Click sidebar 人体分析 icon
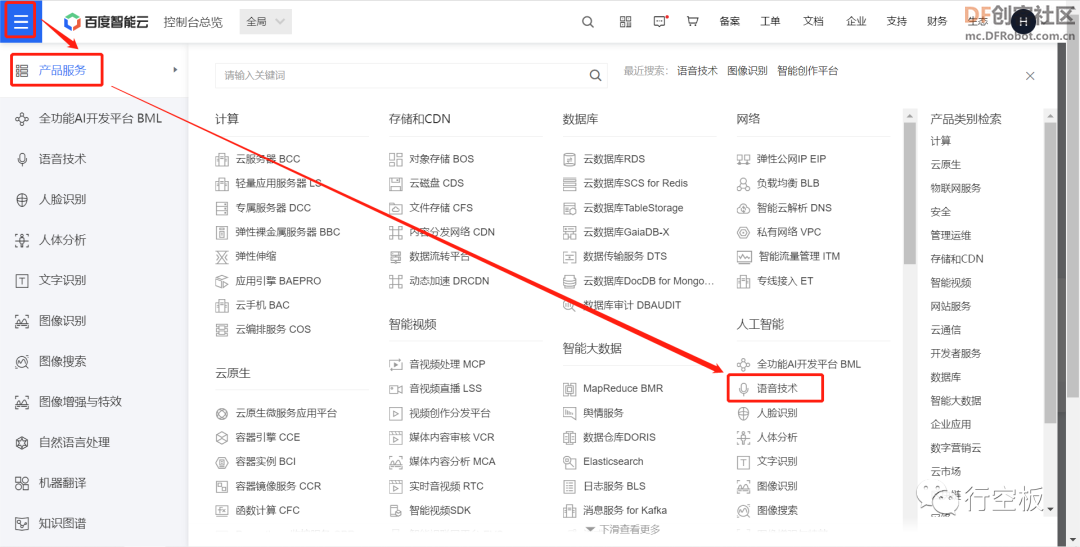The image size is (1080, 547). click(22, 240)
